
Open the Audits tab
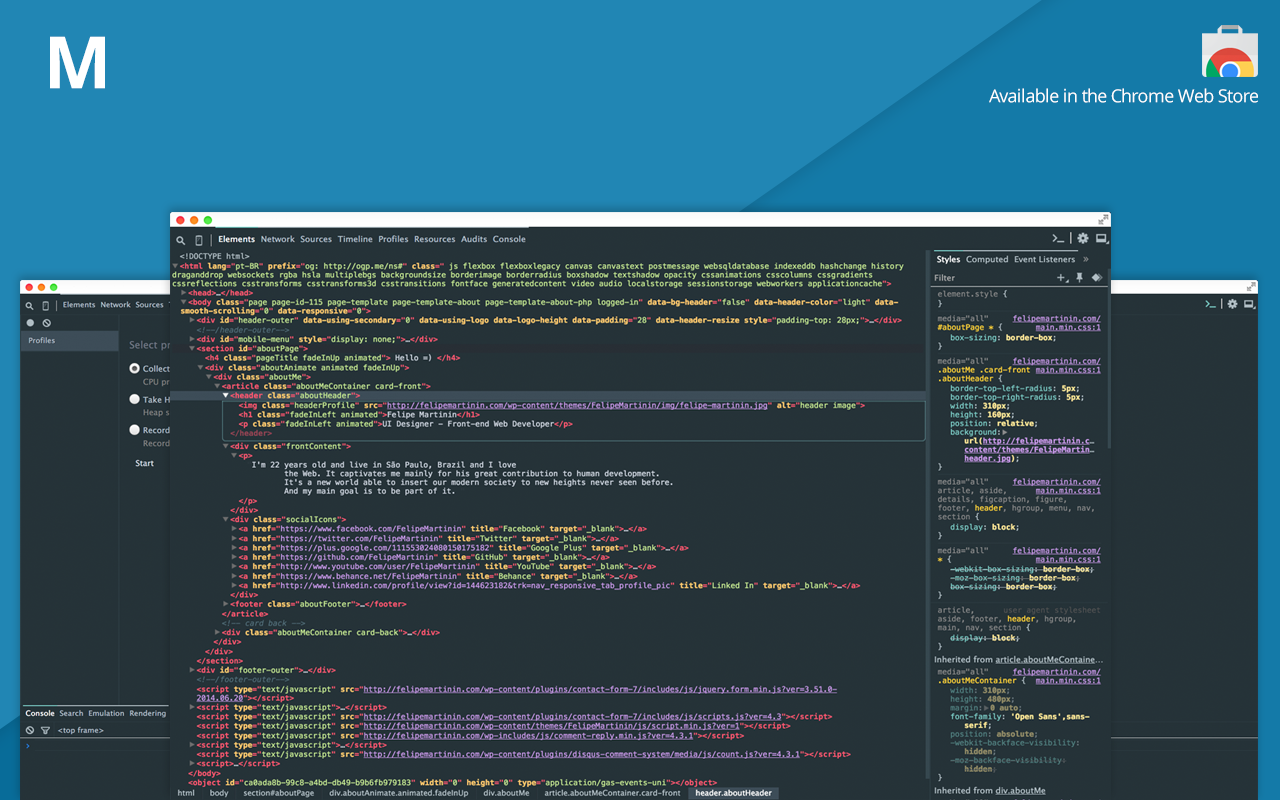pyautogui.click(x=474, y=239)
